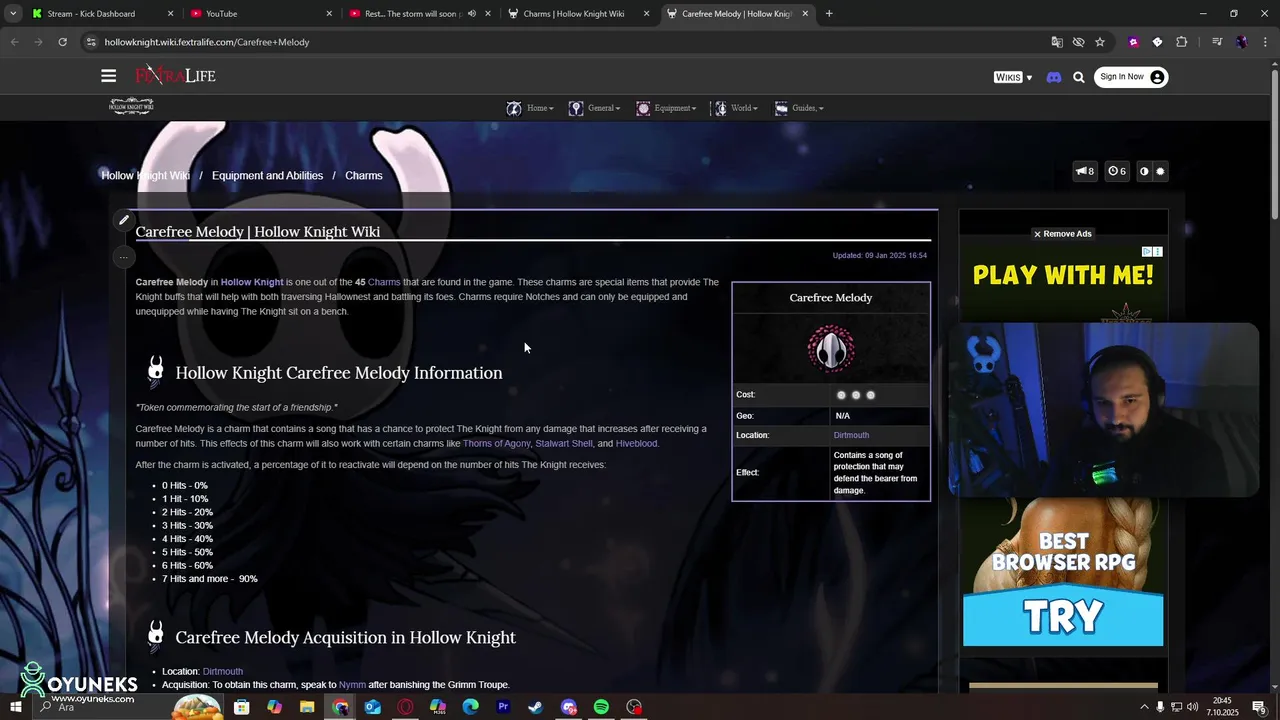The height and width of the screenshot is (720, 1280).
Task: Click the pencil edit page icon
Action: click(124, 220)
